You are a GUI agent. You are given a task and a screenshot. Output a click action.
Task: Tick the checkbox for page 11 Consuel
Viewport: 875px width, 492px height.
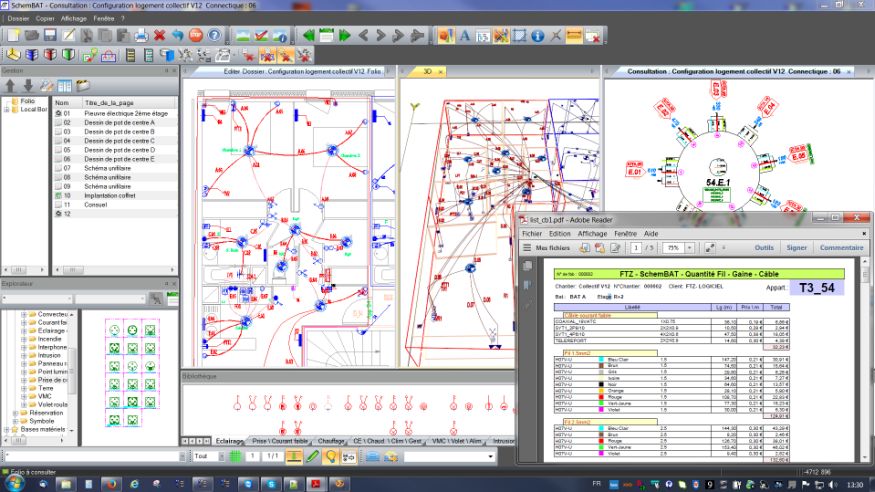point(58,205)
